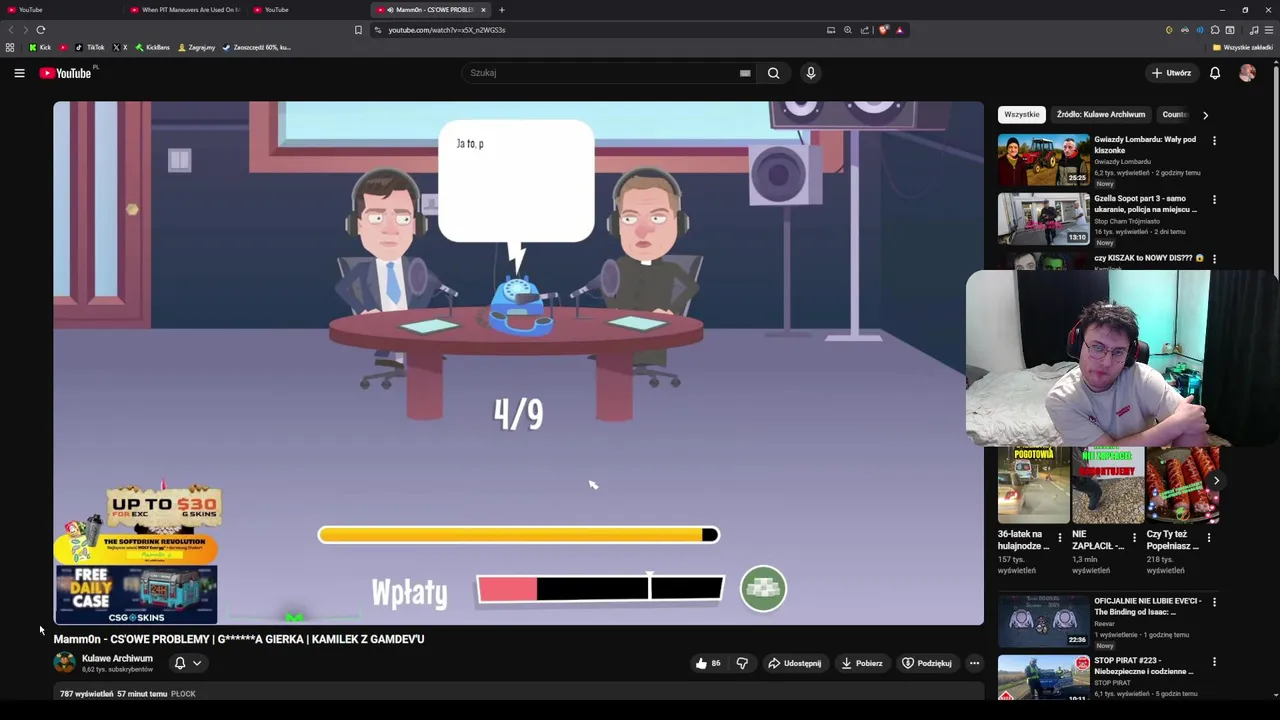Screen dimensions: 1280x720
Task: Open KickBans bookmark
Action: pyautogui.click(x=152, y=47)
